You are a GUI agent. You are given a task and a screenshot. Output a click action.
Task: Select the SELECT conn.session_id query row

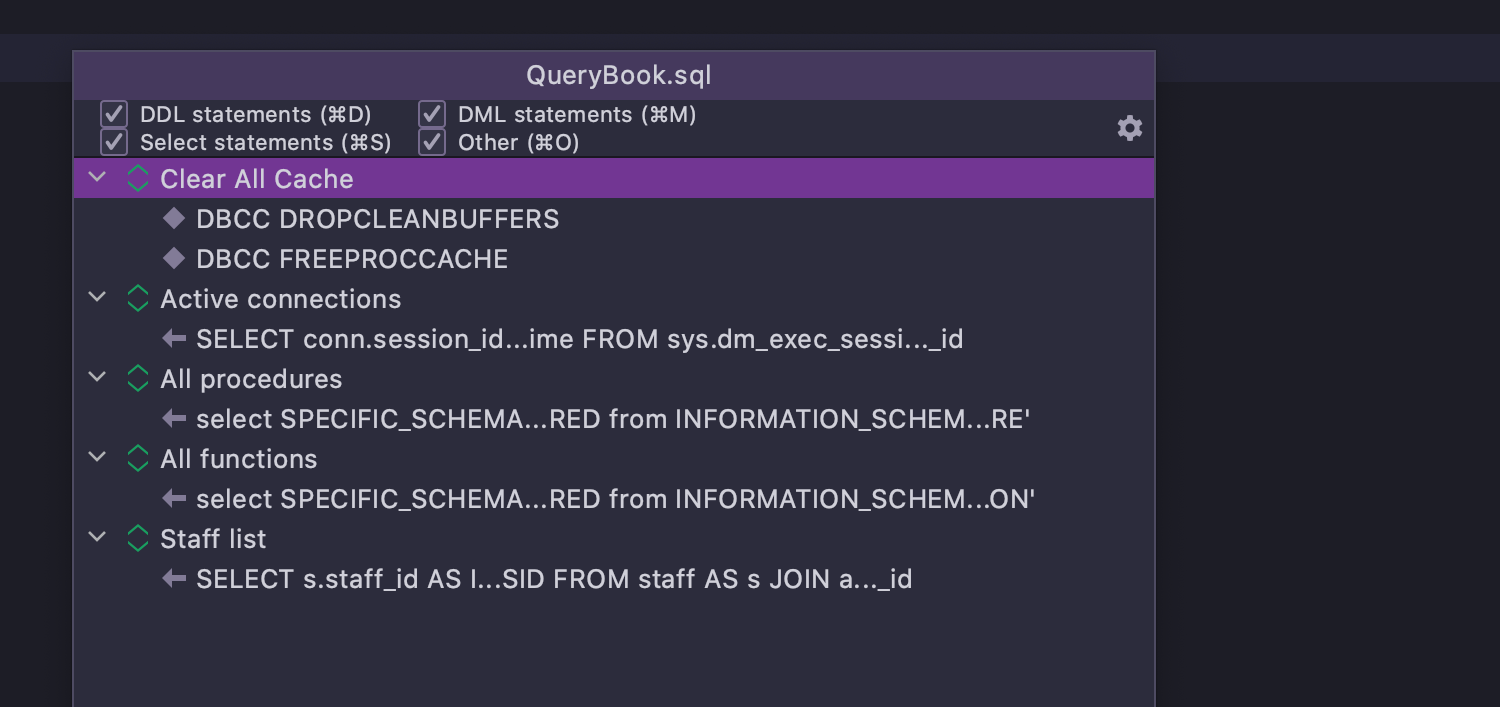(614, 339)
